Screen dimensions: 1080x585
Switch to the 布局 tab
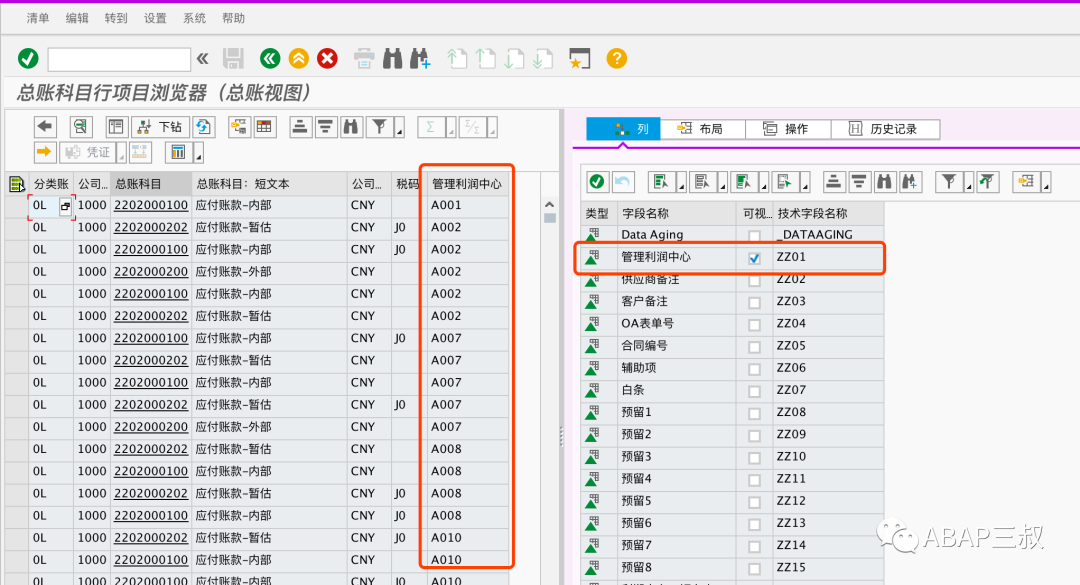[703, 129]
